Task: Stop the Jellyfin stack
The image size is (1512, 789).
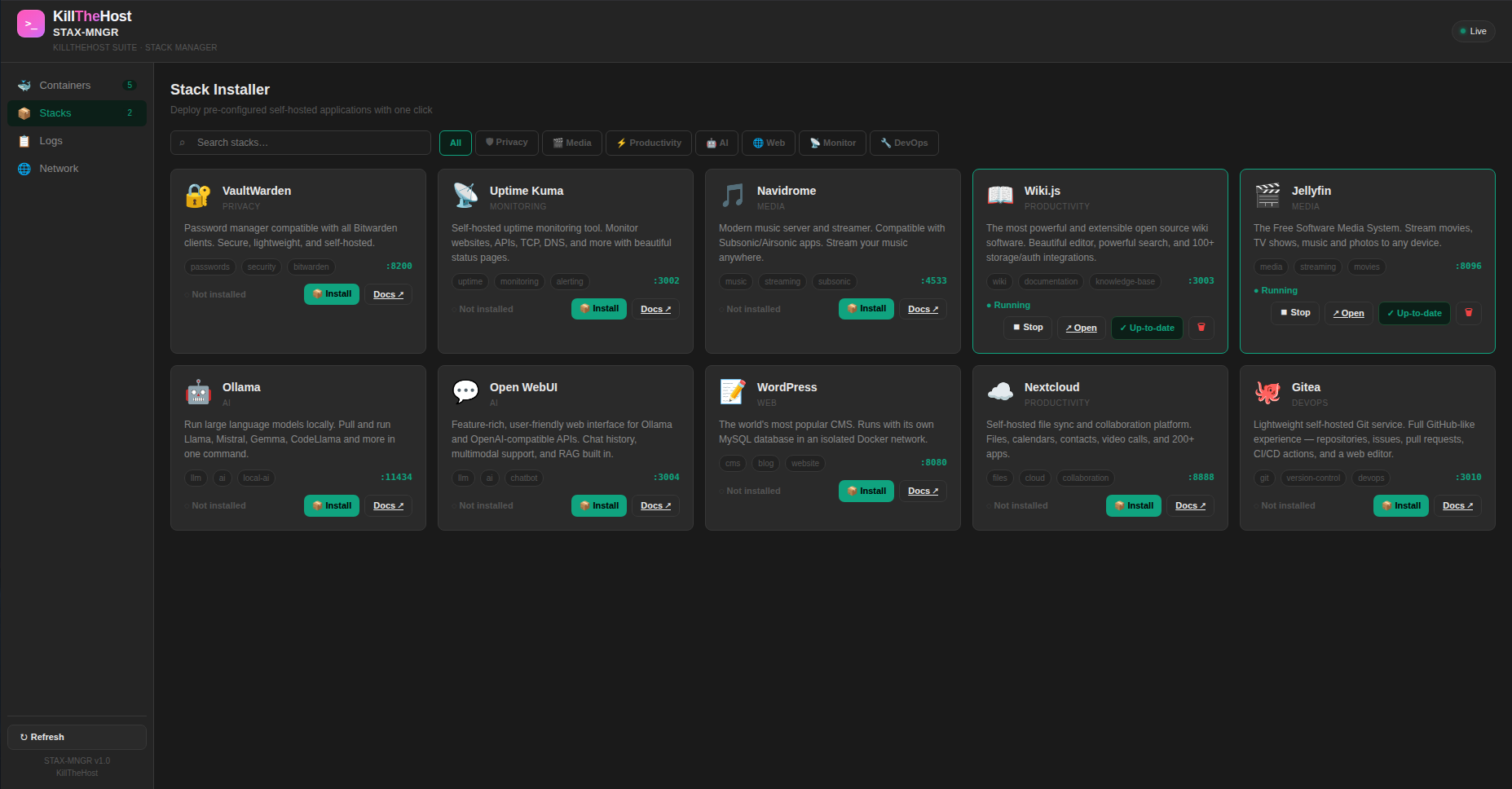Action: click(x=1295, y=313)
